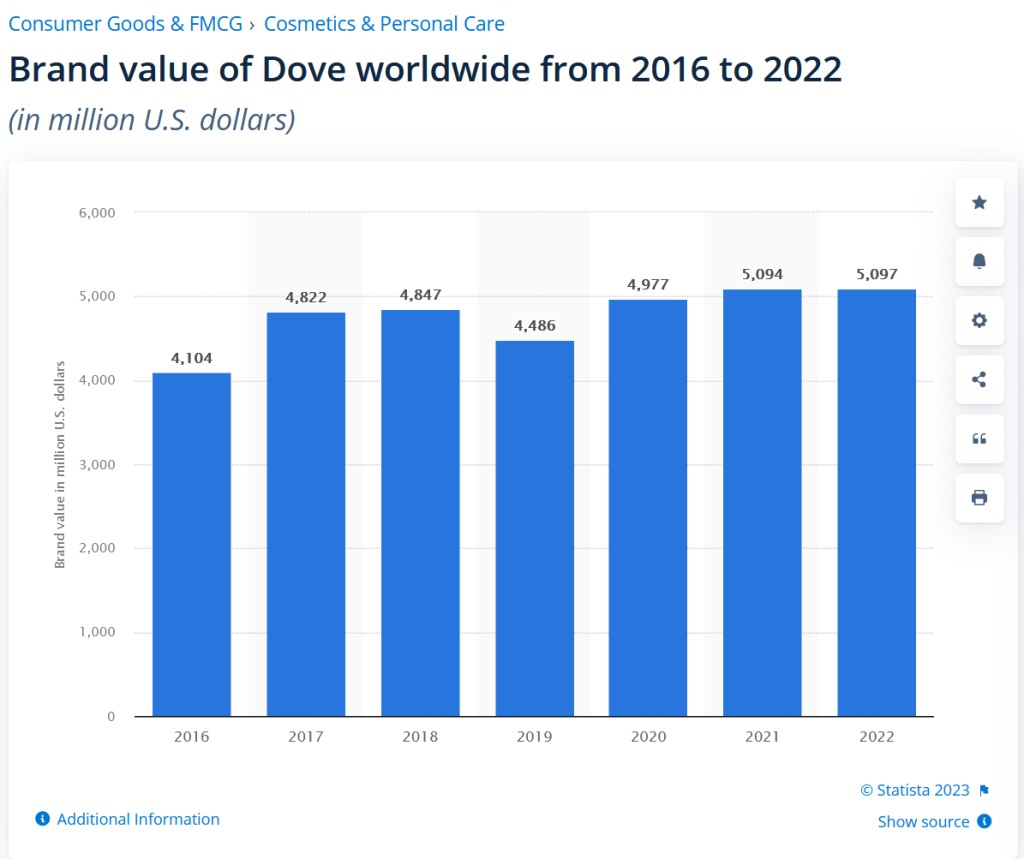Click the info icon beside Additional Information
The width and height of the screenshot is (1024, 859).
43,819
